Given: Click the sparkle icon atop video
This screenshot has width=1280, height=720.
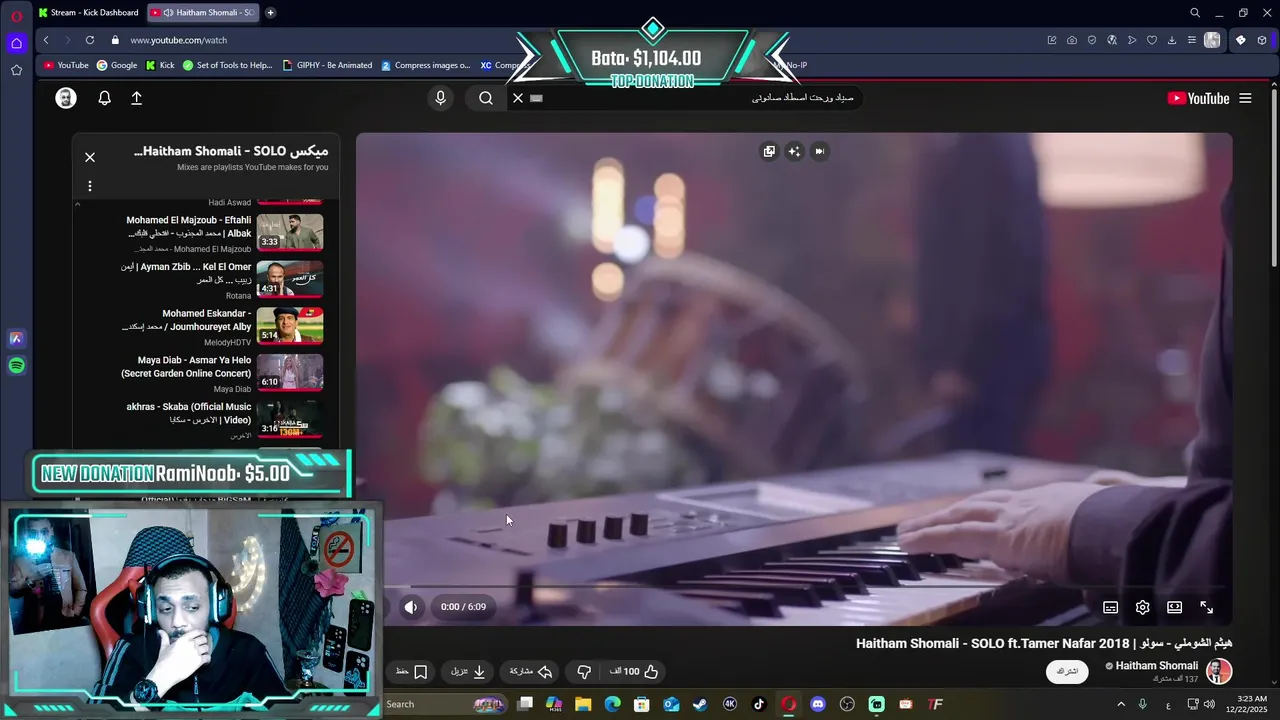Looking at the screenshot, I should point(794,152).
